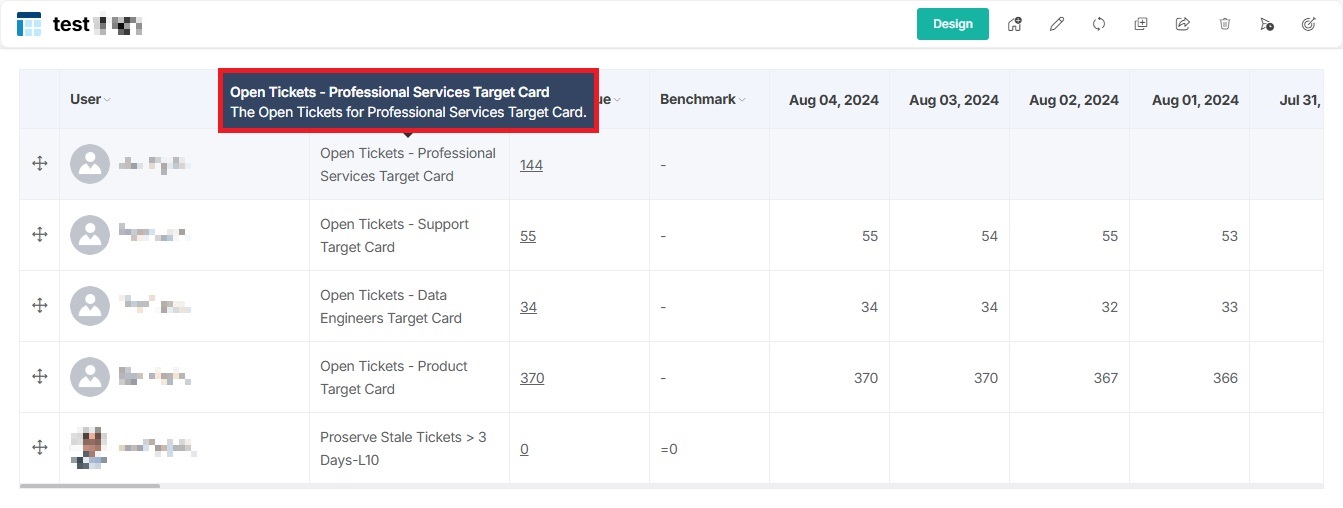This screenshot has width=1343, height=508.
Task: Expand the Value column header dropdown
Action: tap(617, 100)
